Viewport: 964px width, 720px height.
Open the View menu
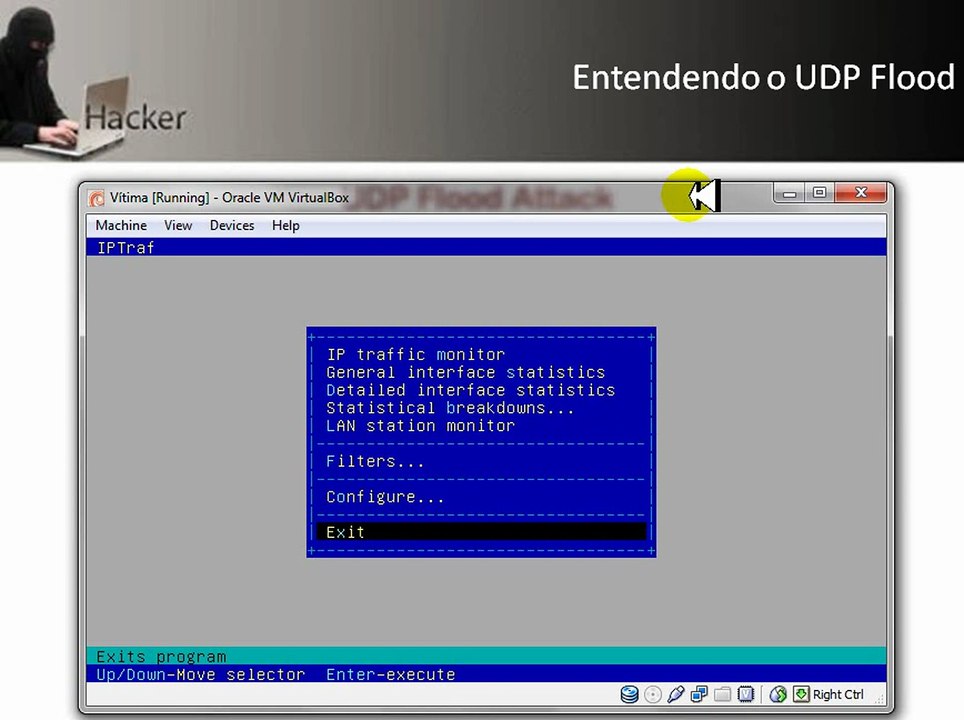point(178,226)
